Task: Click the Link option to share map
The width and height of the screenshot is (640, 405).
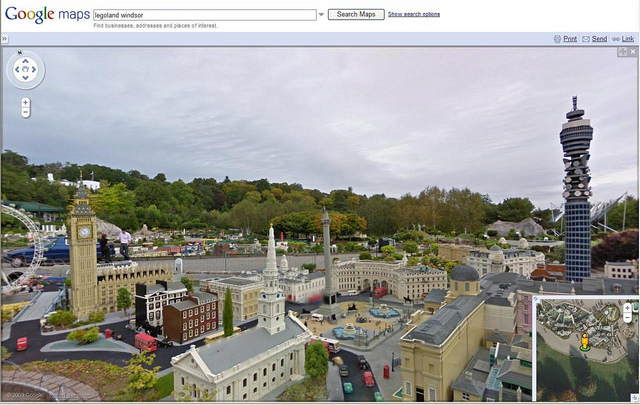Action: [x=627, y=39]
